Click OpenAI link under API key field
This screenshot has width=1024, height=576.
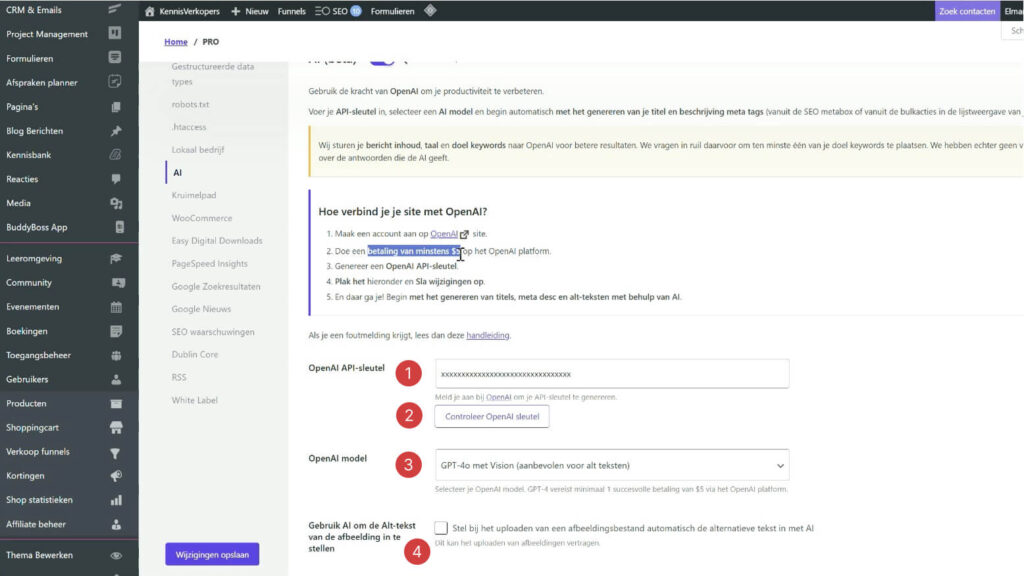[x=498, y=397]
